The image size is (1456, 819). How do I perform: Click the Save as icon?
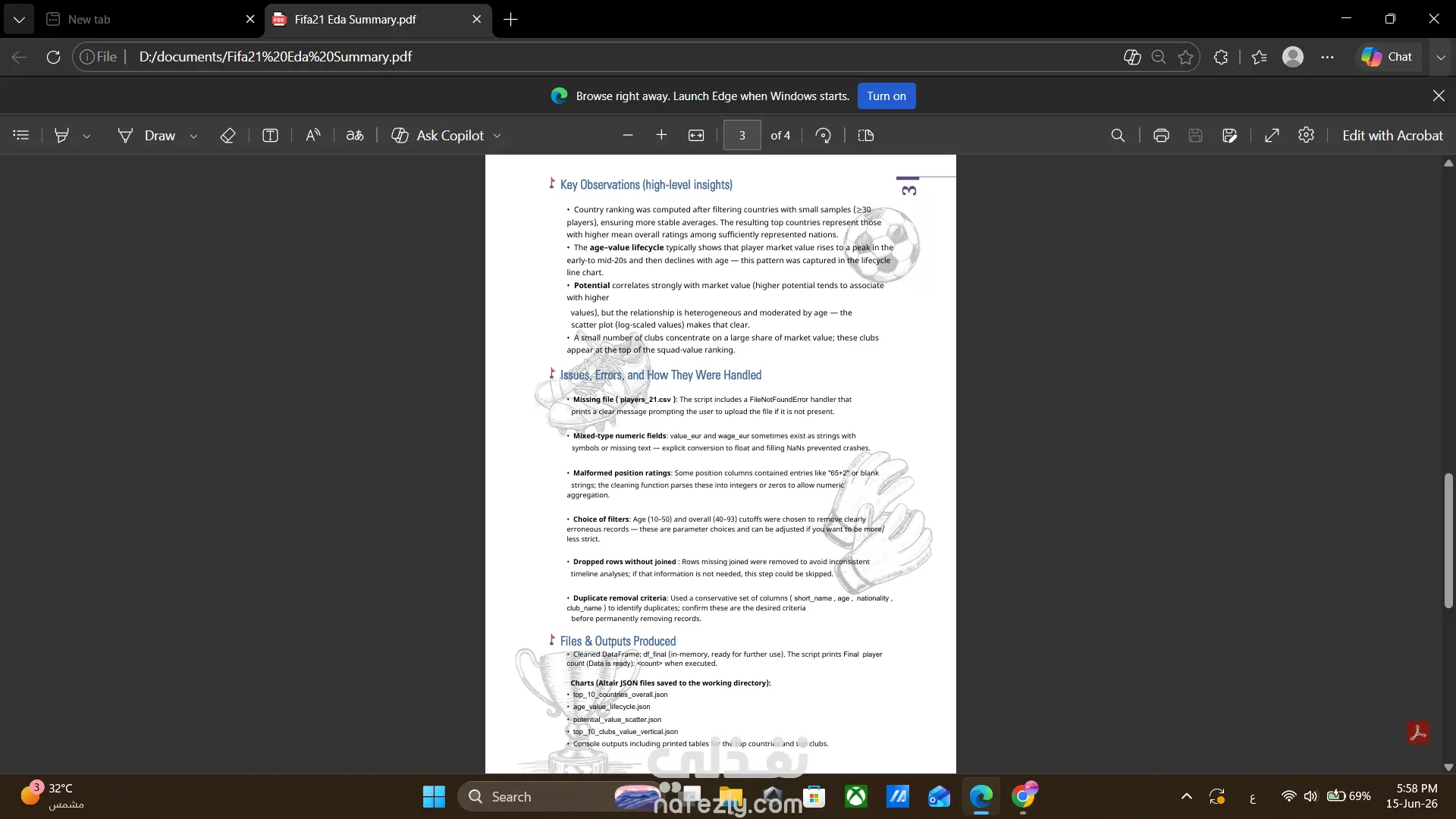pyautogui.click(x=1230, y=135)
